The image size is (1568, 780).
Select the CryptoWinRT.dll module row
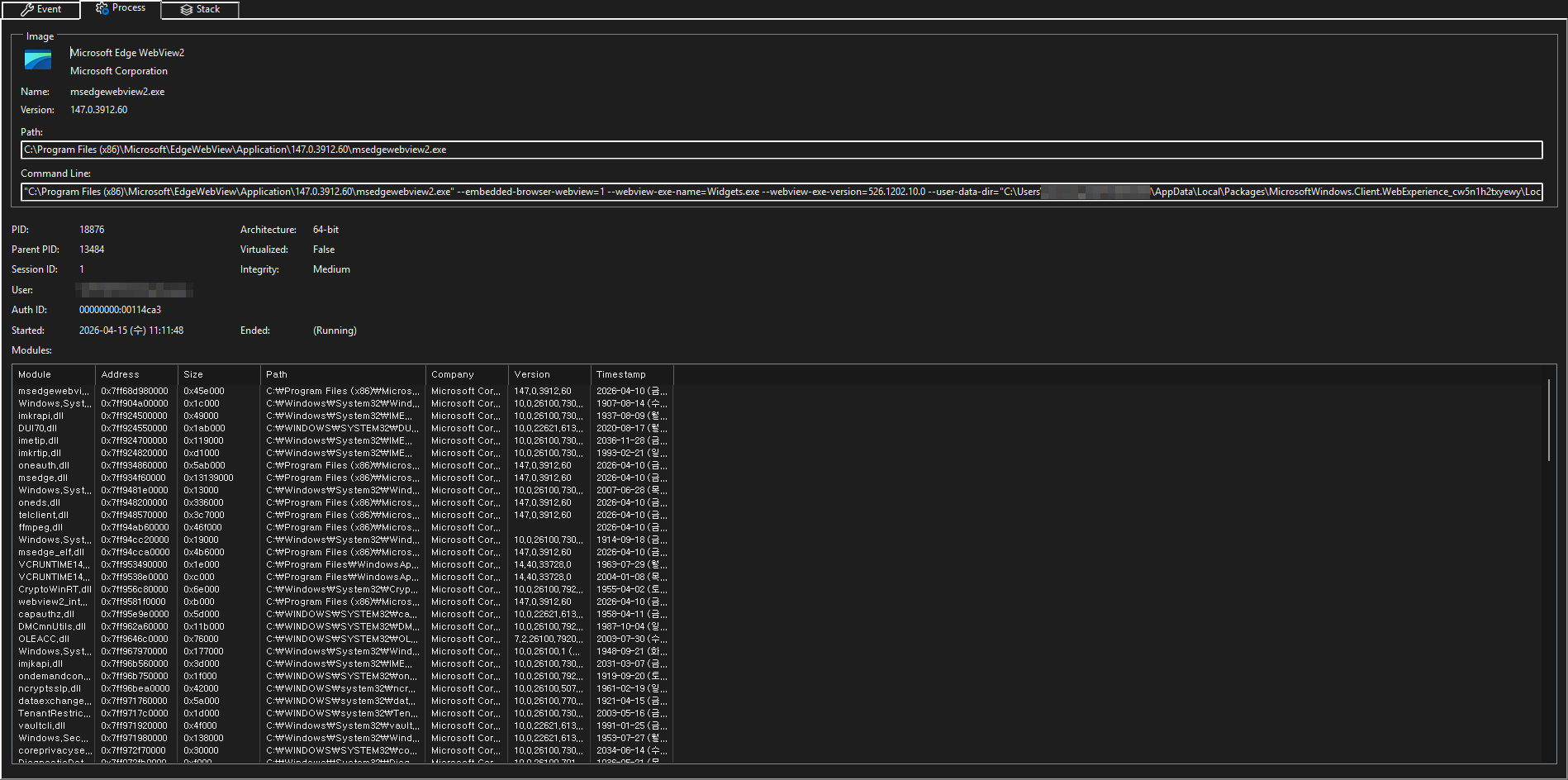[343, 589]
